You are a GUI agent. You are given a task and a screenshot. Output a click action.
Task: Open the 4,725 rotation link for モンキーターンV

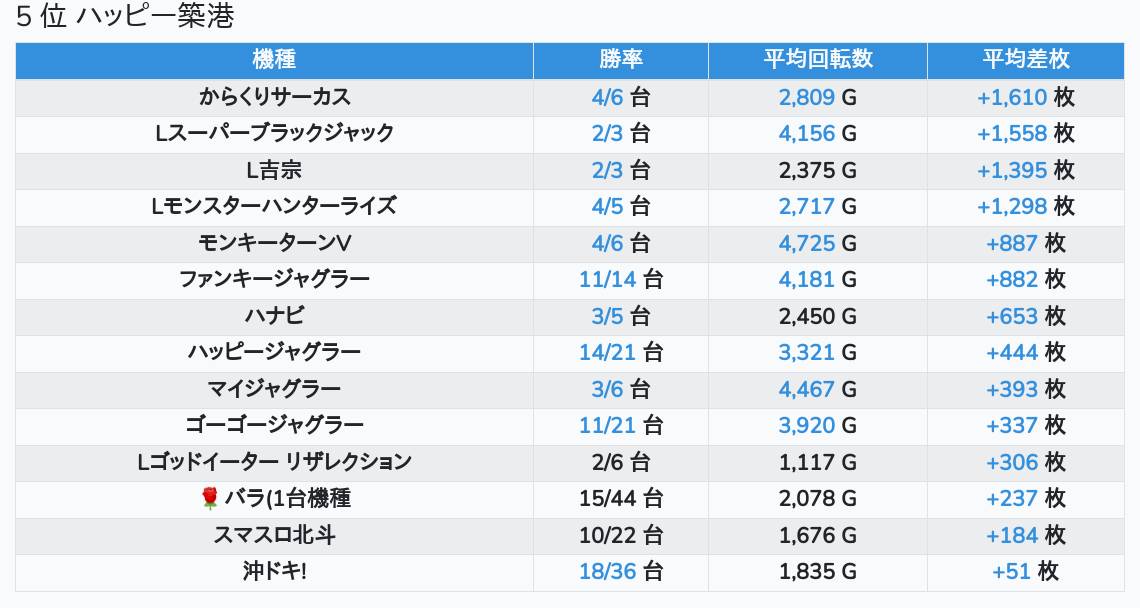click(x=806, y=243)
